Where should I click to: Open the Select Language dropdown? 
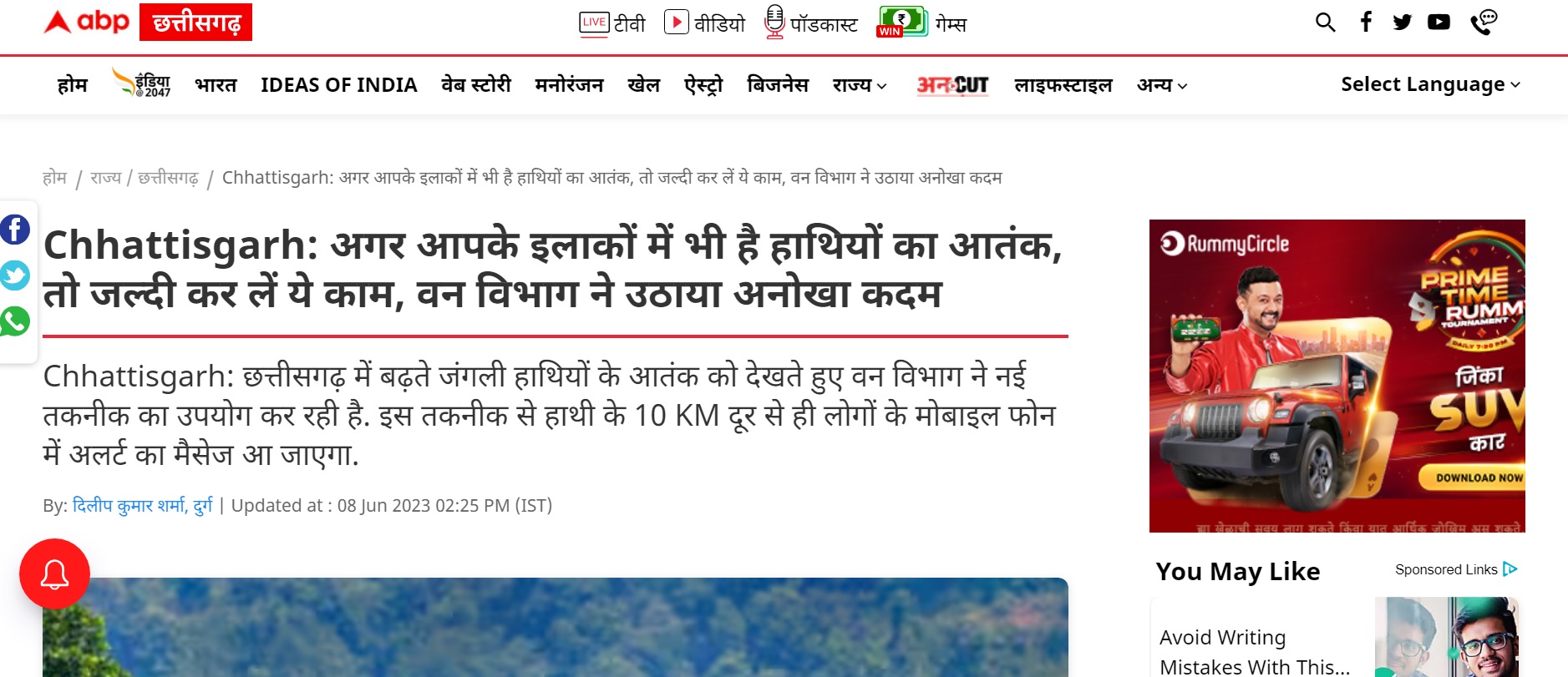point(1431,84)
